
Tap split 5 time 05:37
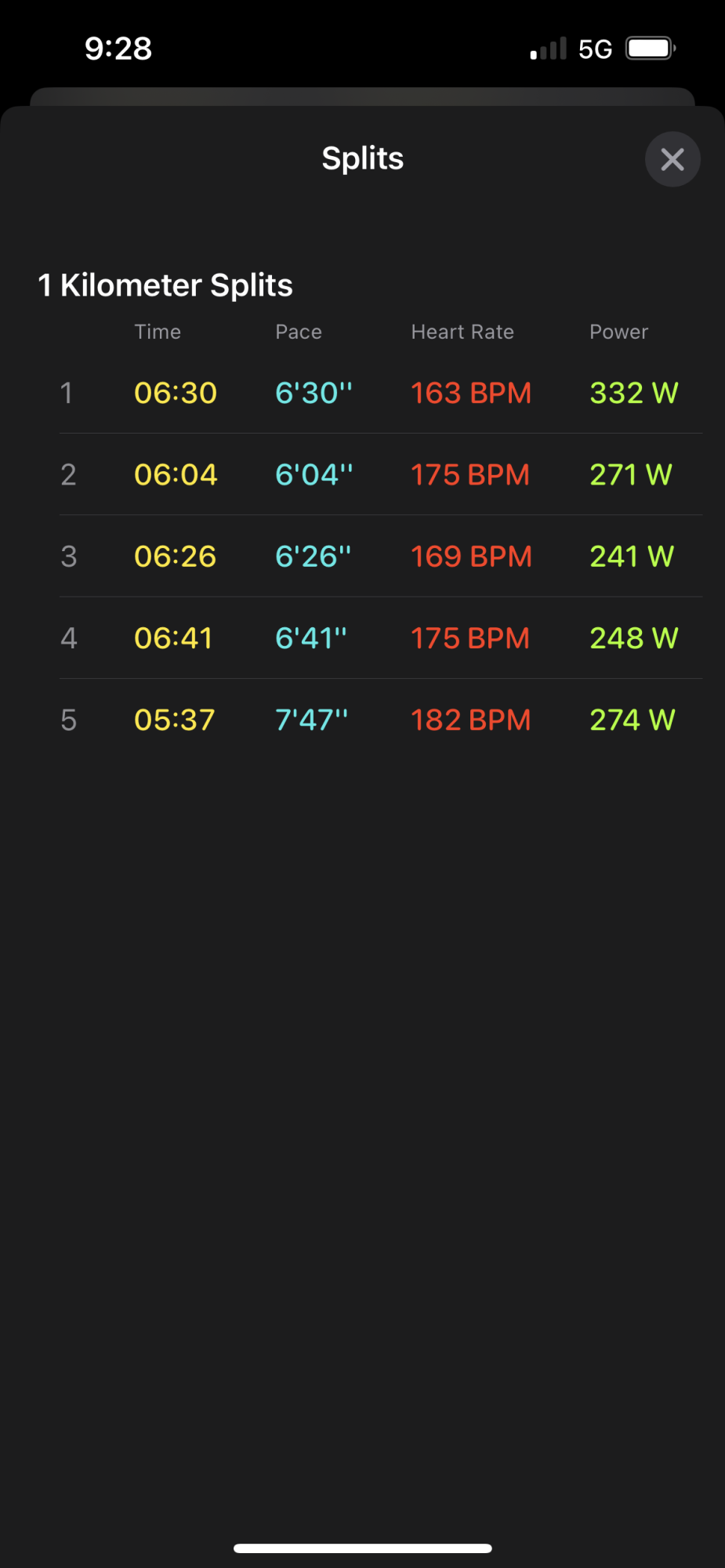[174, 720]
